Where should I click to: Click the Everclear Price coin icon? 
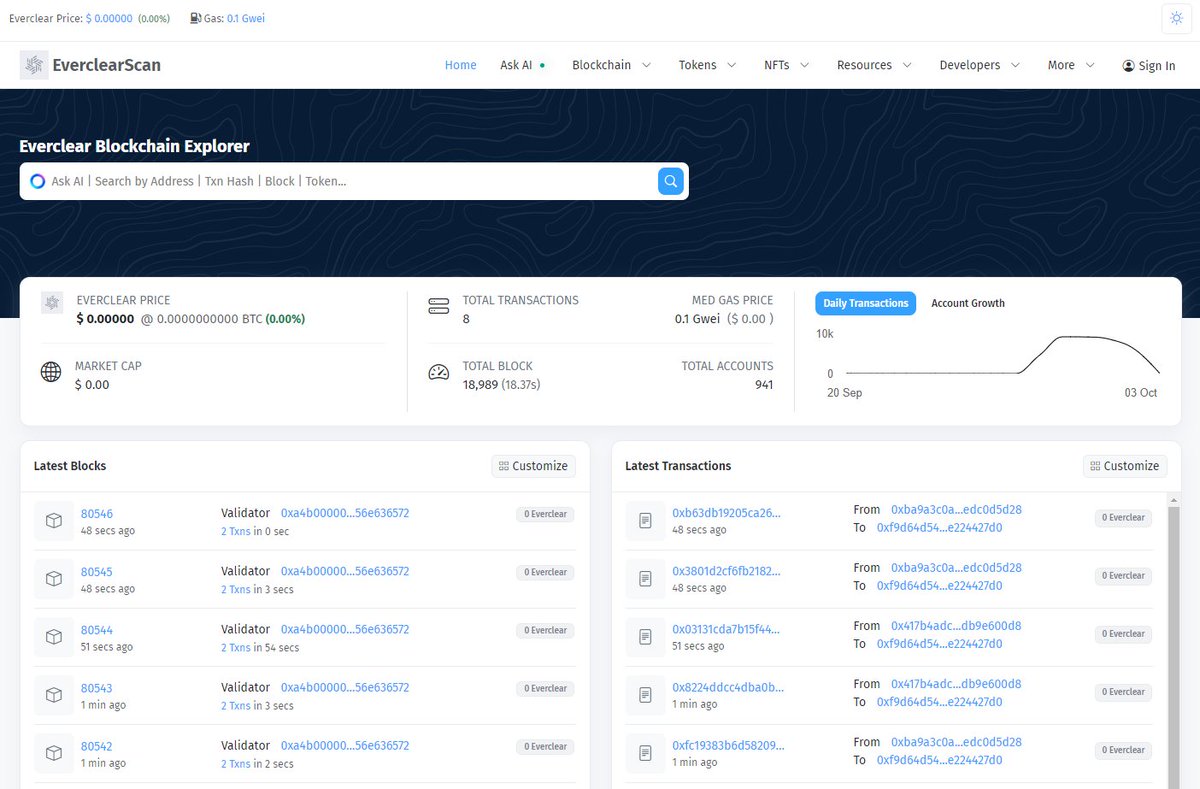tap(52, 302)
